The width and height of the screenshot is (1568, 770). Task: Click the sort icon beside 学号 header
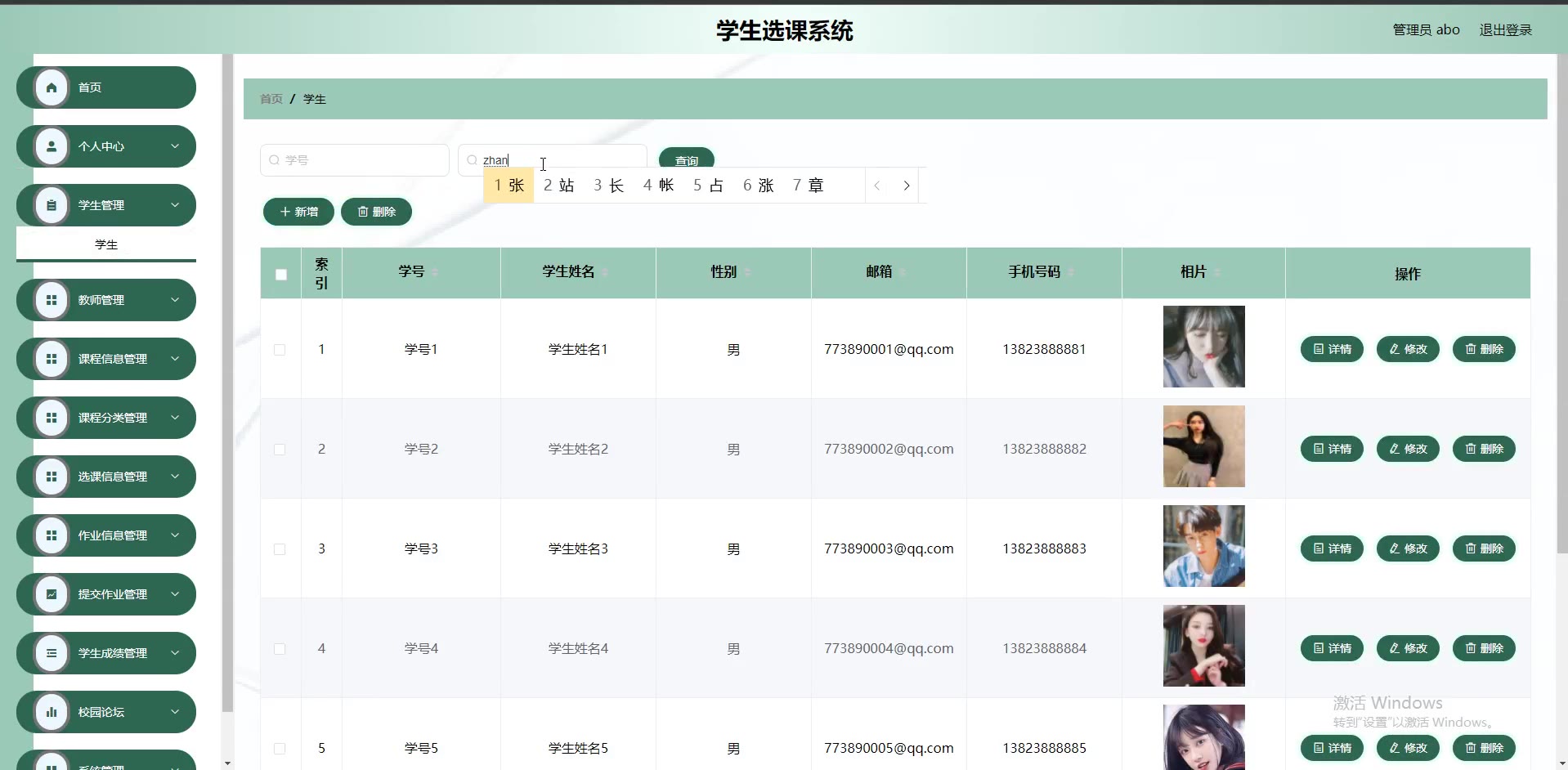[435, 272]
